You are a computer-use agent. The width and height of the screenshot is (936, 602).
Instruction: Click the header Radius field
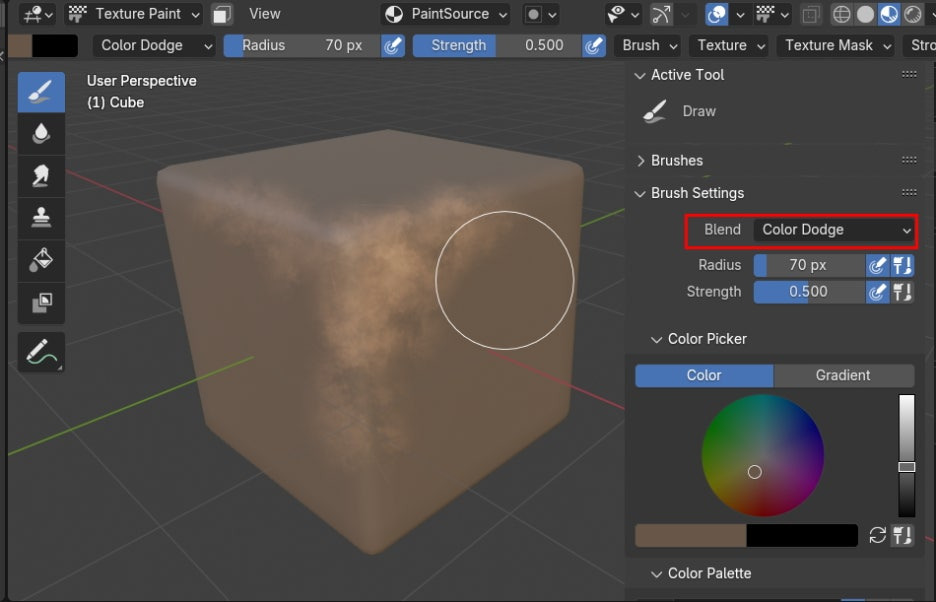point(303,45)
